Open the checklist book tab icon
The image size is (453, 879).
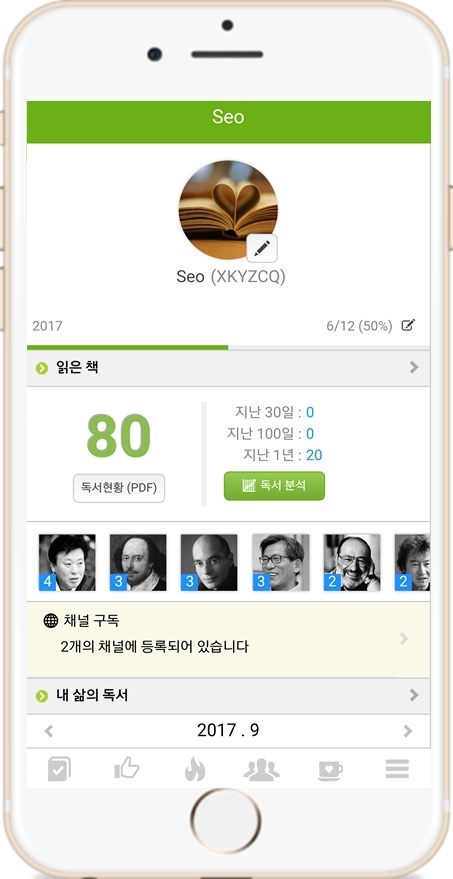click(59, 769)
